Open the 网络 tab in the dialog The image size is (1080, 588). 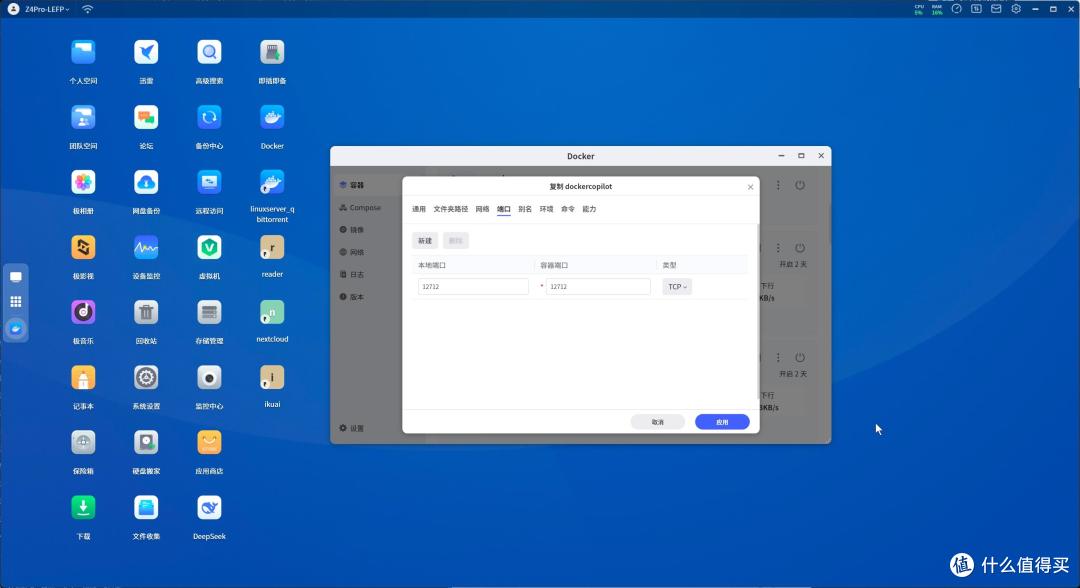click(x=482, y=209)
